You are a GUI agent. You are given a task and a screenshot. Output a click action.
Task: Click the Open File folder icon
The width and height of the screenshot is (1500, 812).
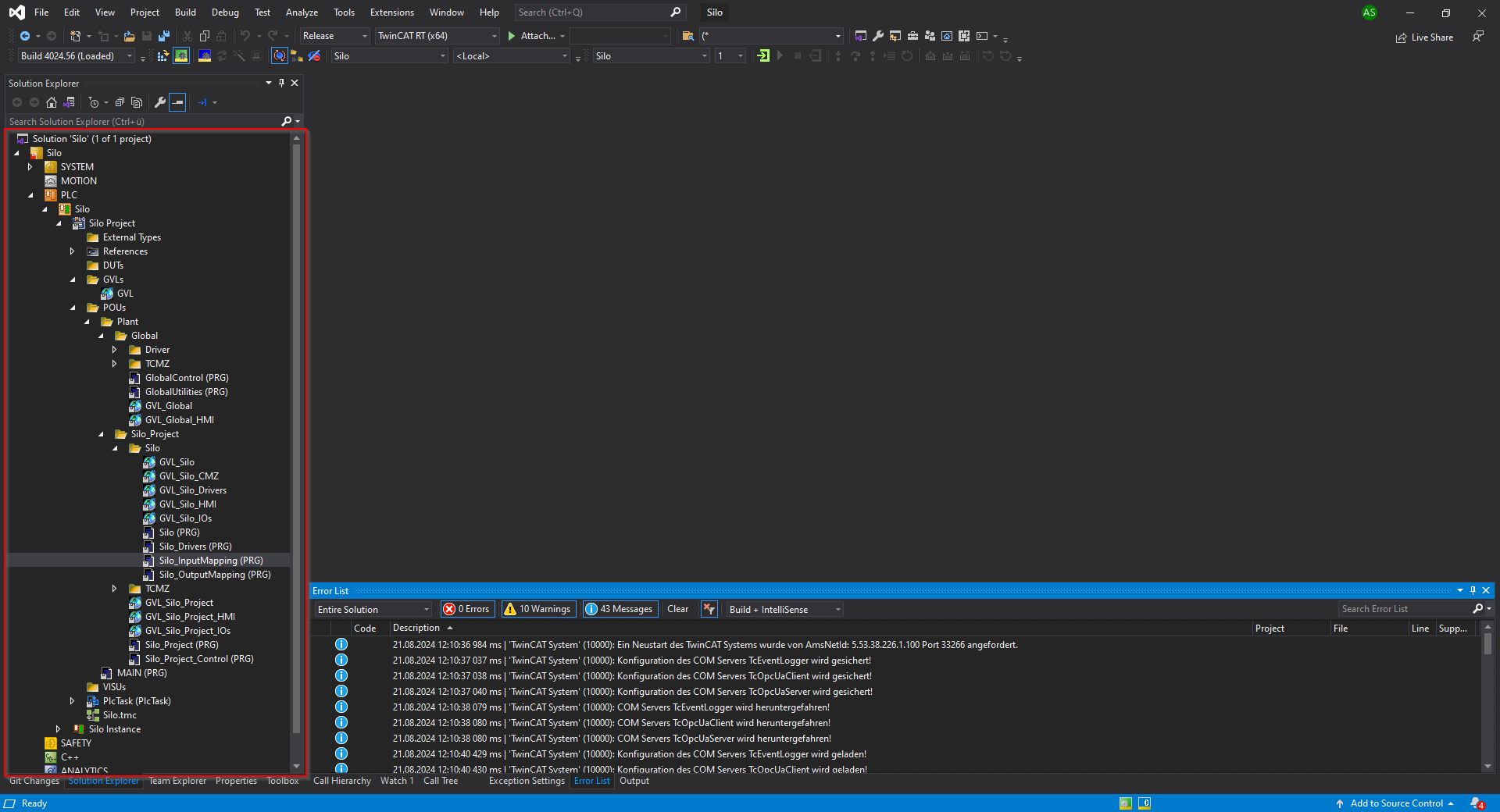pos(130,36)
